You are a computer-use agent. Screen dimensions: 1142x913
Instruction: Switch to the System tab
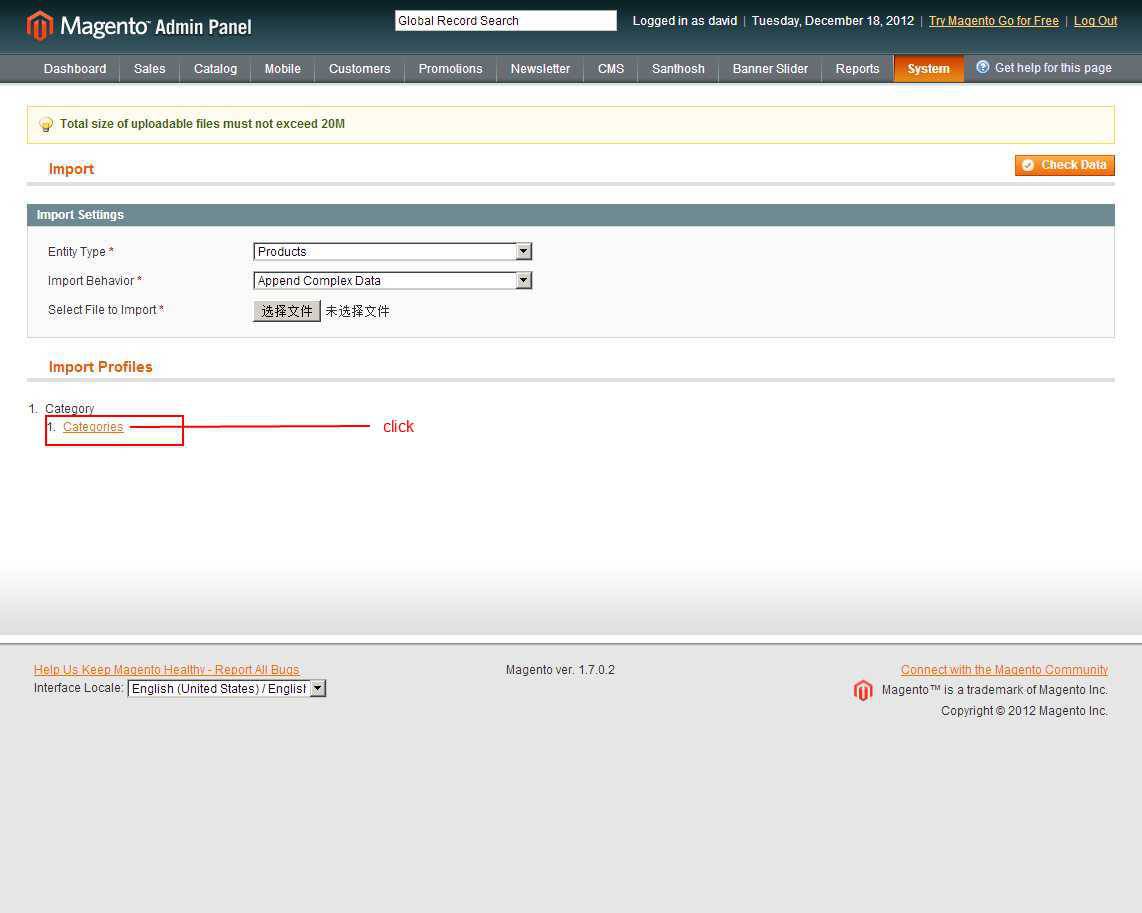(928, 69)
